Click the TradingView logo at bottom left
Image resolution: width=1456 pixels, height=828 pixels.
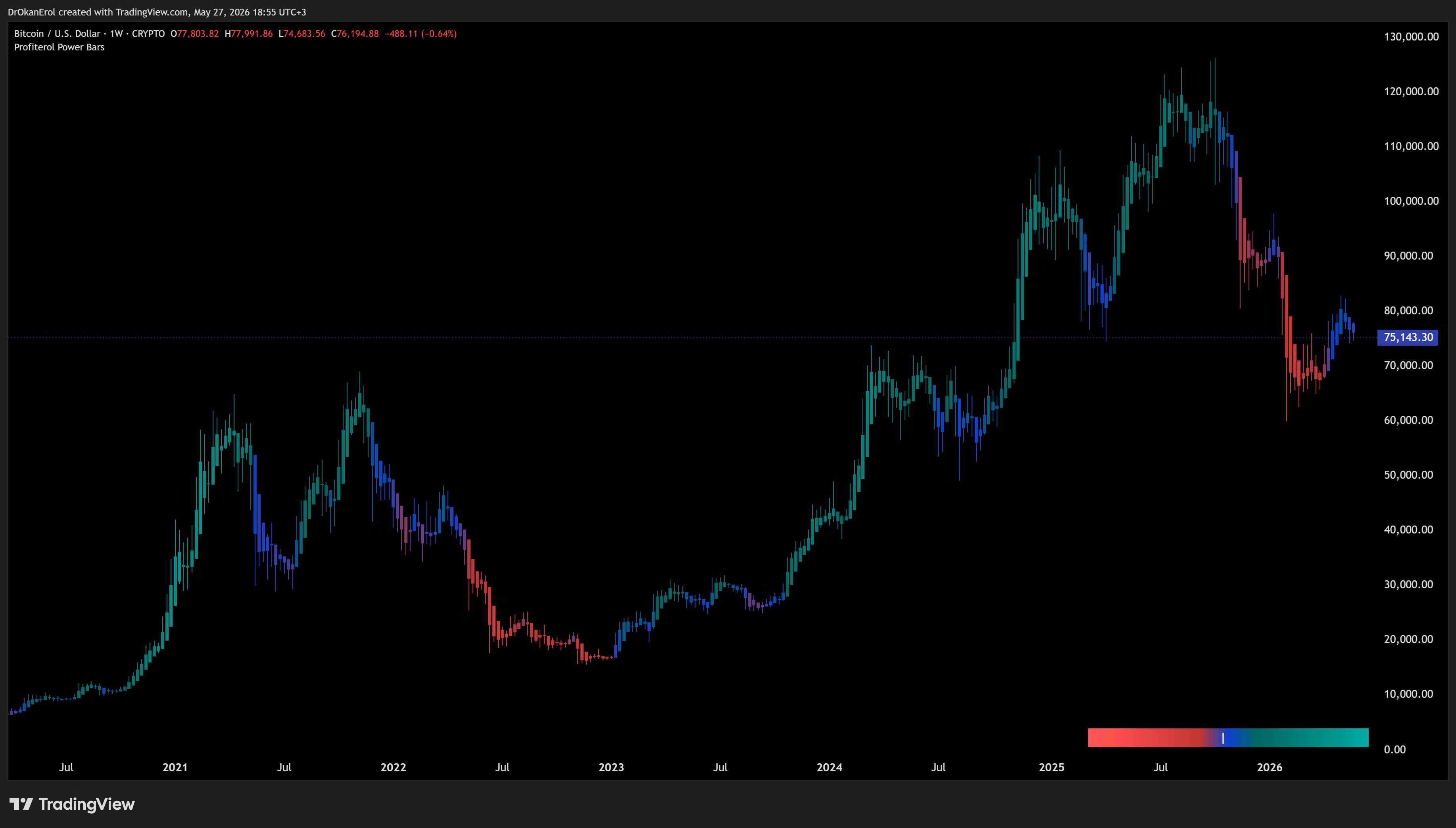click(72, 803)
